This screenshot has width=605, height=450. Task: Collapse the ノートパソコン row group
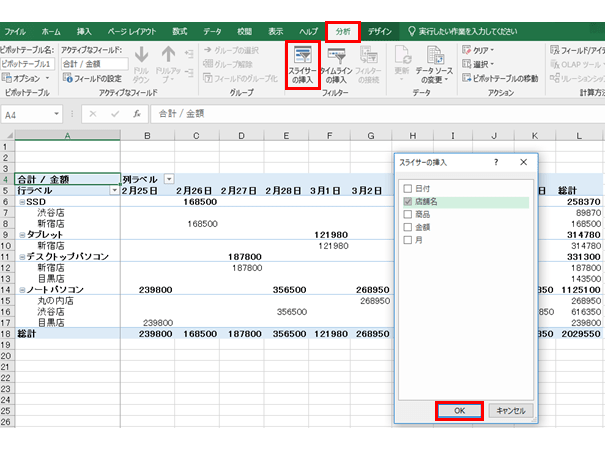[21, 290]
